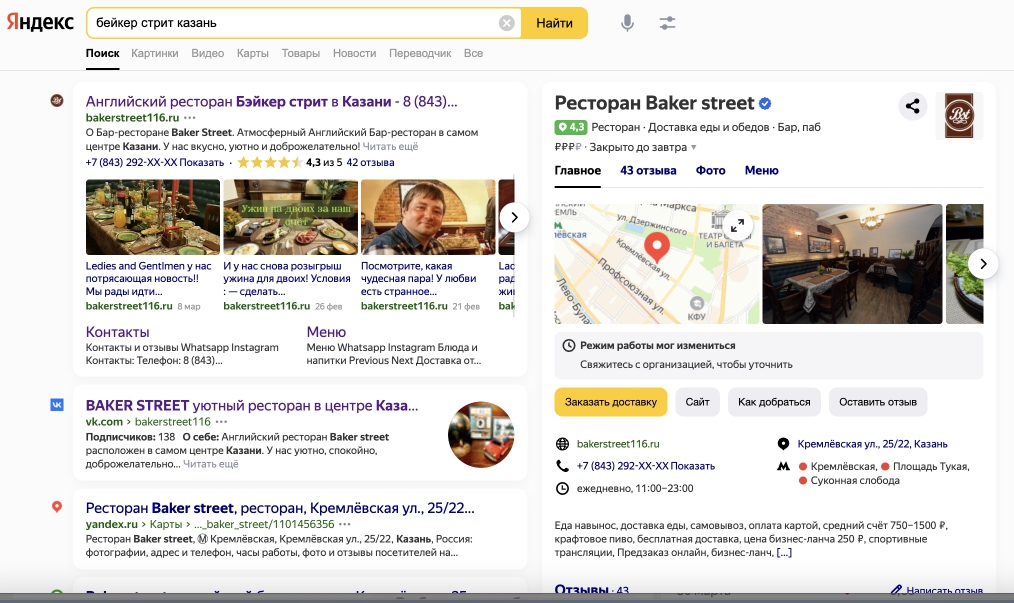Open more options next to bakerstreet116.ru
This screenshot has height=603, width=1014.
[x=189, y=118]
